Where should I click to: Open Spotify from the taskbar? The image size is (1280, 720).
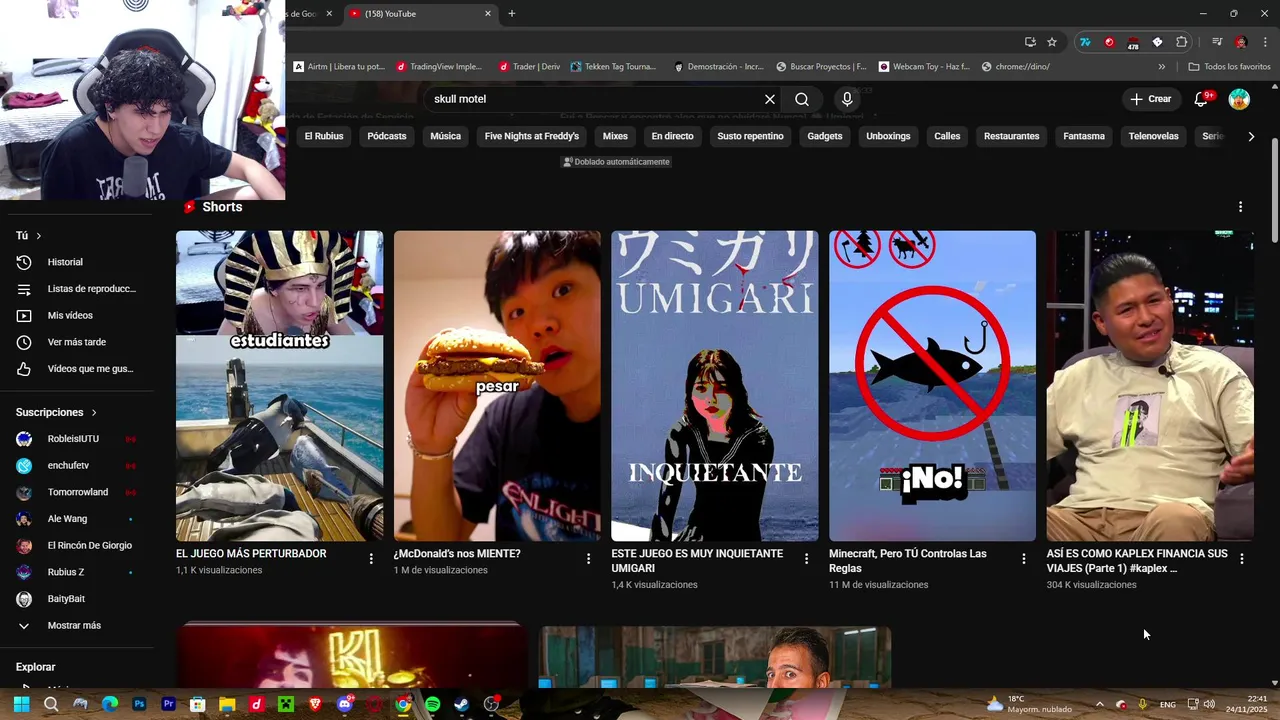[432, 704]
